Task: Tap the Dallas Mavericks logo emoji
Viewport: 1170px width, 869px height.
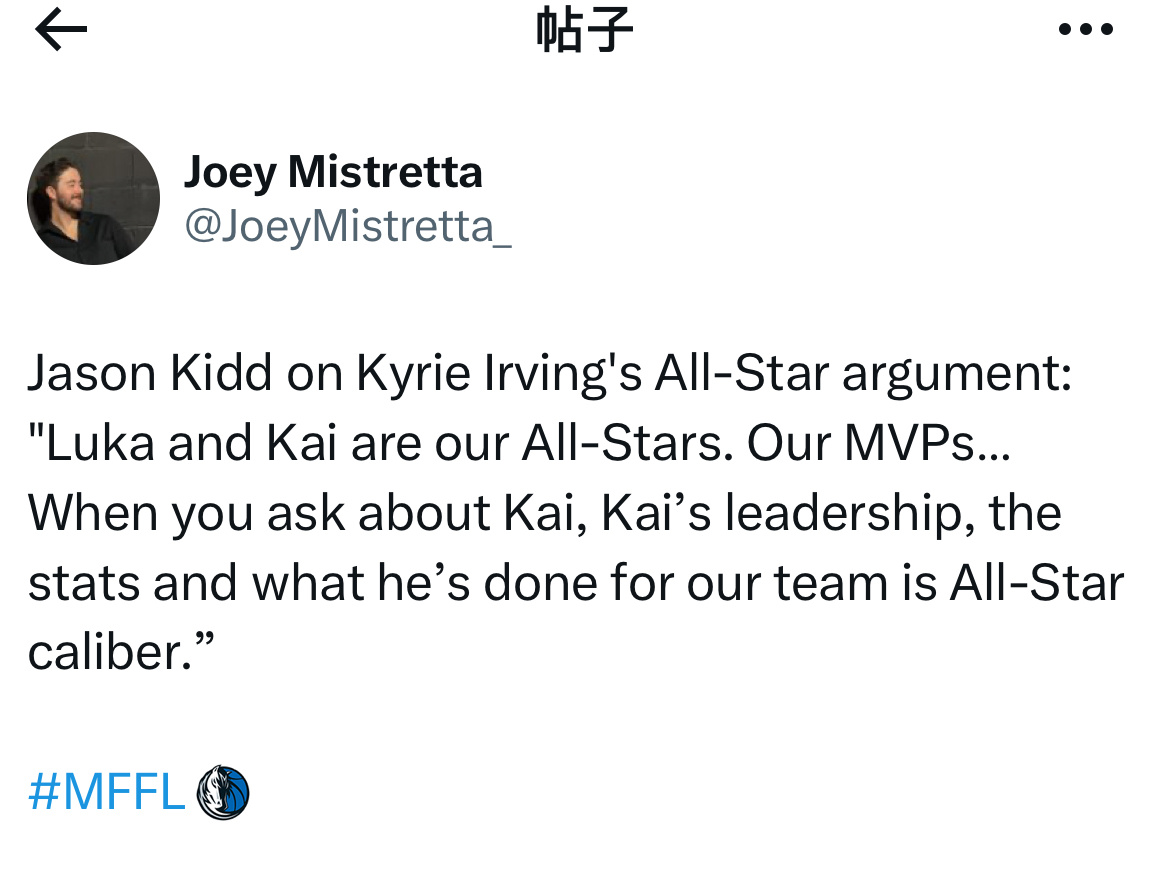Action: [222, 792]
